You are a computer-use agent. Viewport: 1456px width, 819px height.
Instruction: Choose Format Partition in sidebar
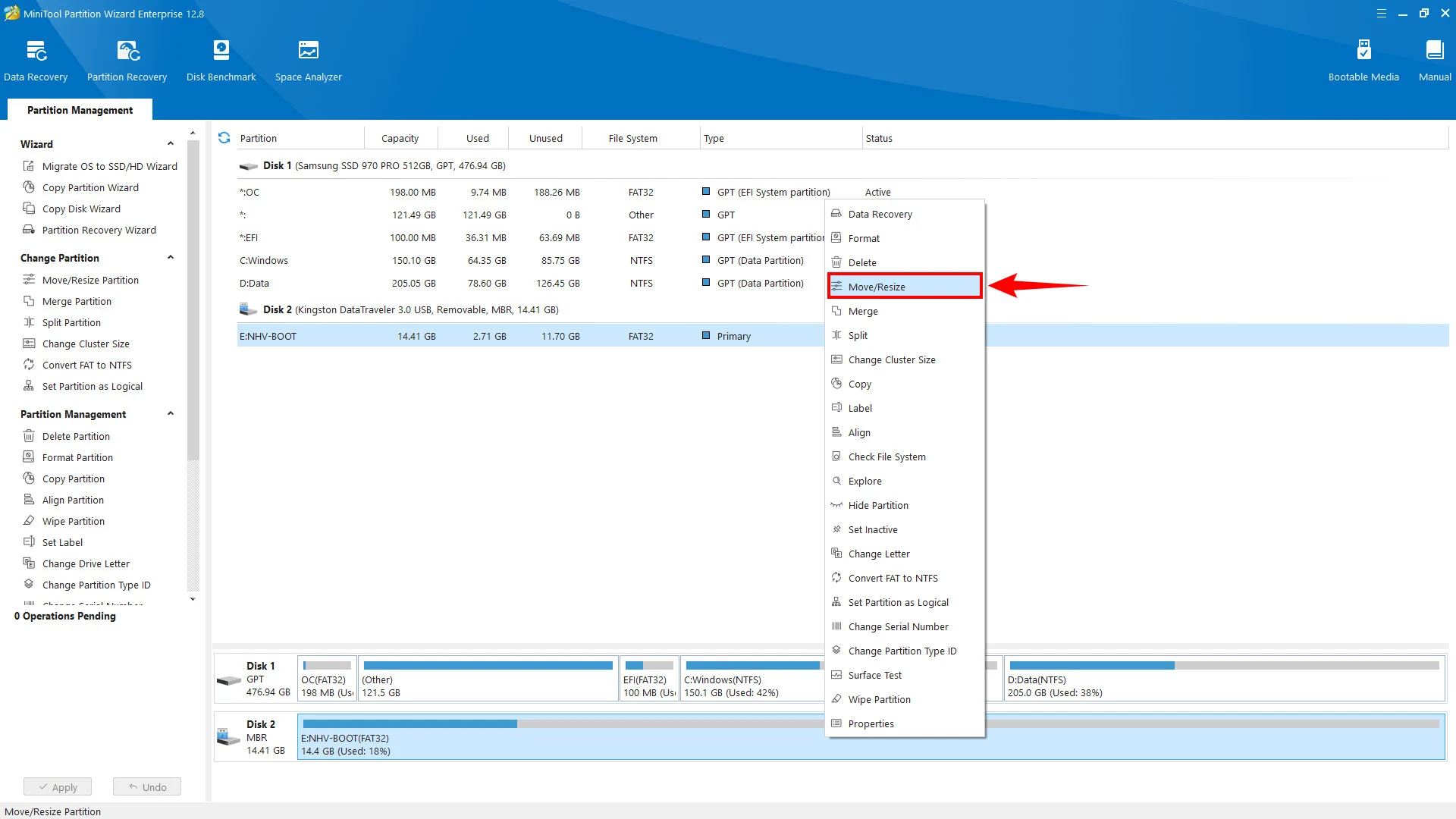(68, 457)
